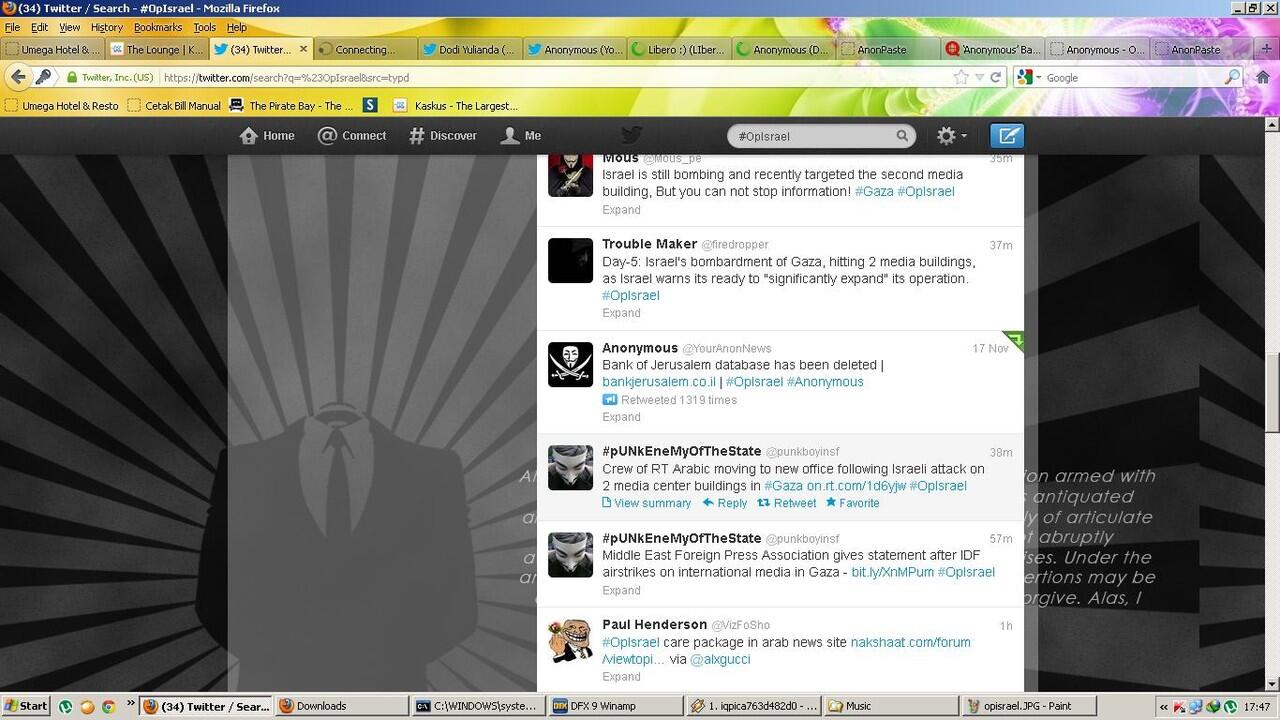
Task: Expand the Middle East Foreign Press tweet
Action: pos(621,591)
